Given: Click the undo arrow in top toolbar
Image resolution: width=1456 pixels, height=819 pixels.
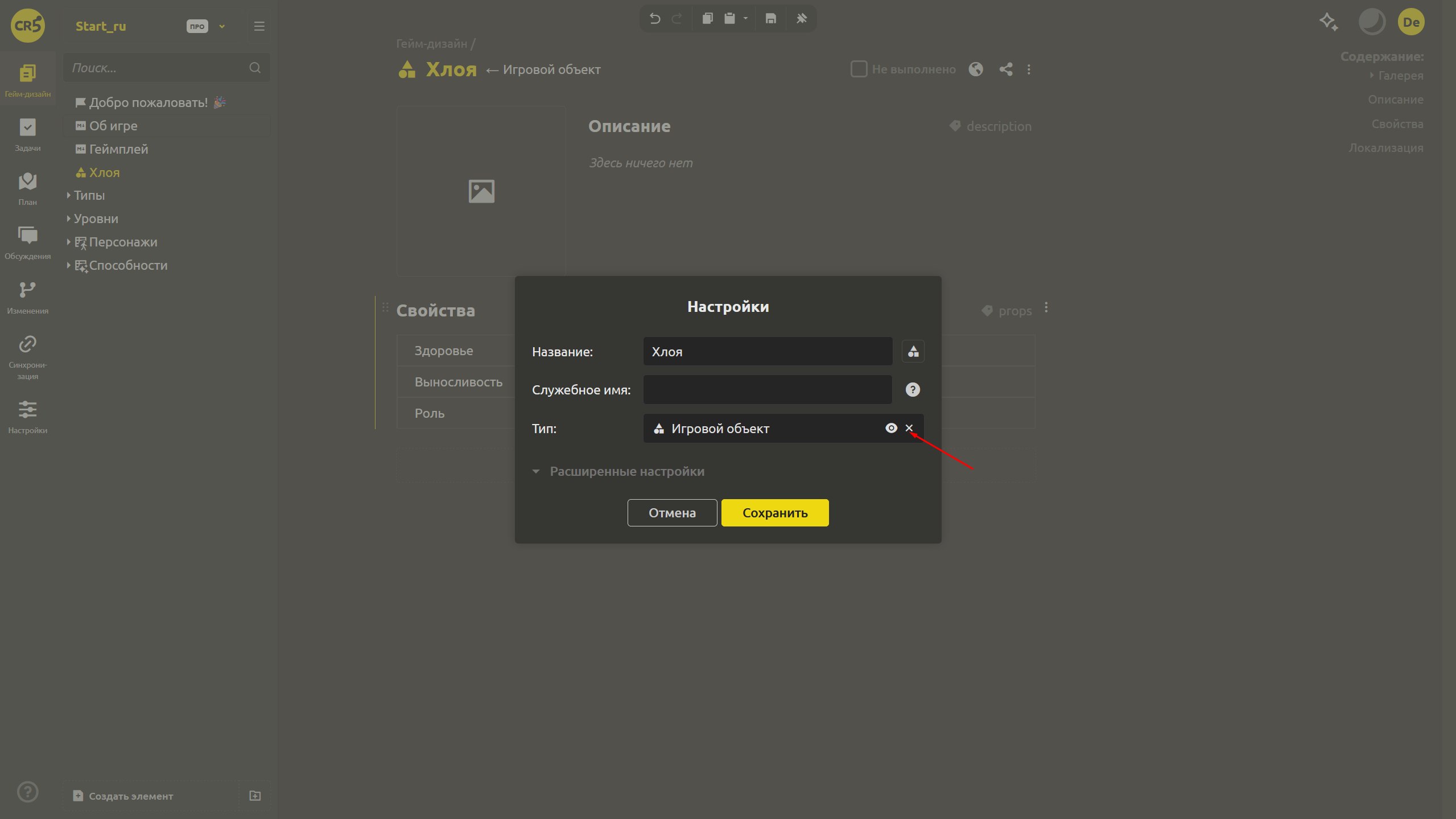Looking at the screenshot, I should tap(654, 19).
